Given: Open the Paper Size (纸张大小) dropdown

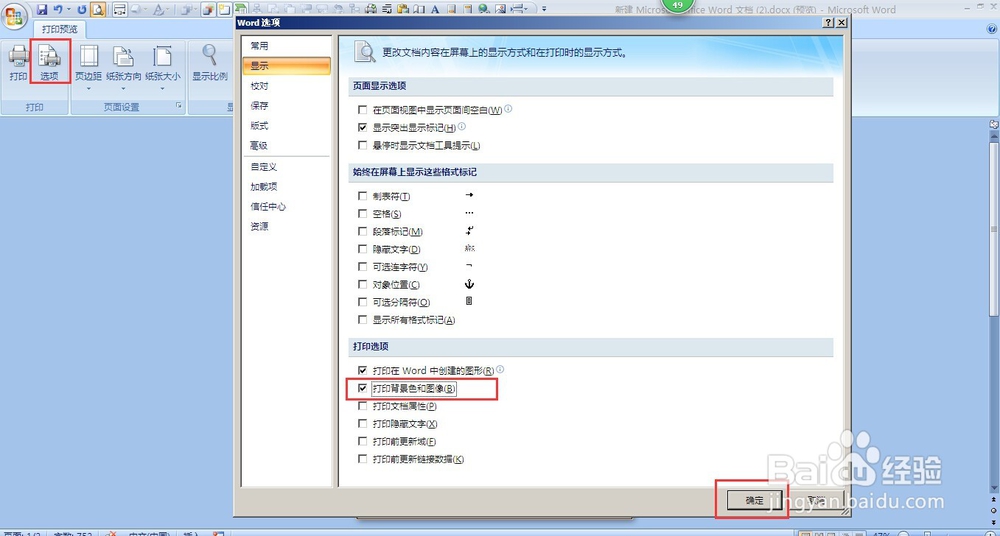Looking at the screenshot, I should (x=163, y=67).
